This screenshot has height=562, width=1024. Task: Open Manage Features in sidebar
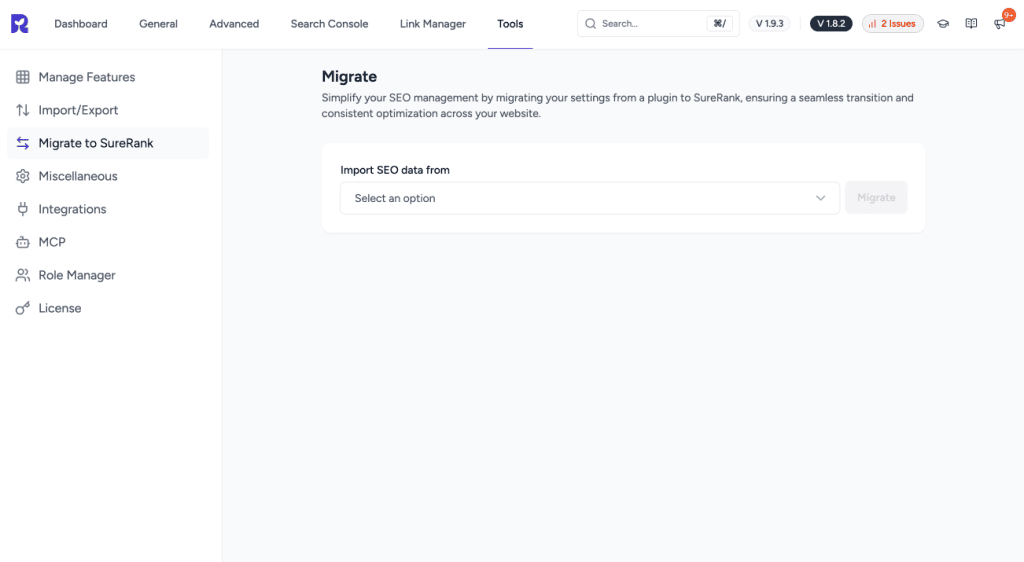point(108,77)
